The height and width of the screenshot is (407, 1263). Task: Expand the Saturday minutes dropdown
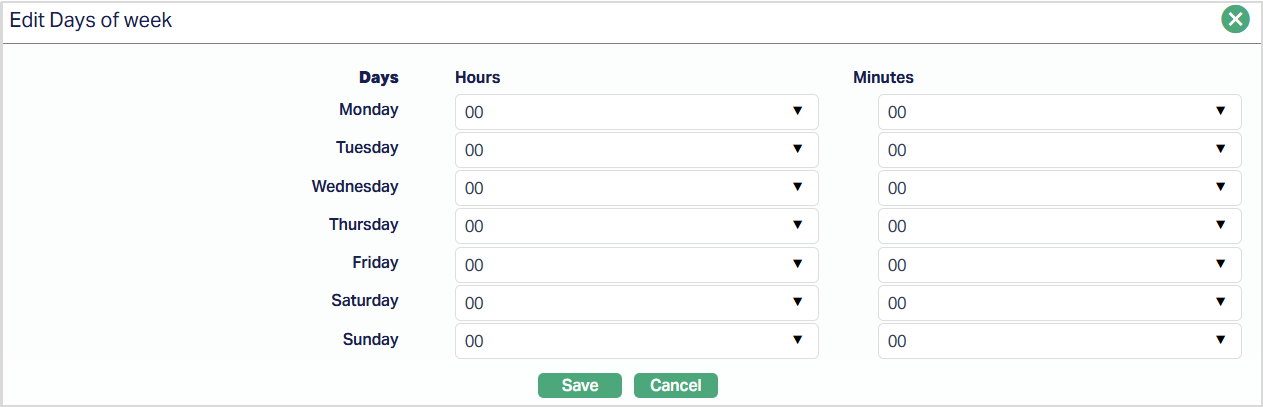pyautogui.click(x=1059, y=303)
